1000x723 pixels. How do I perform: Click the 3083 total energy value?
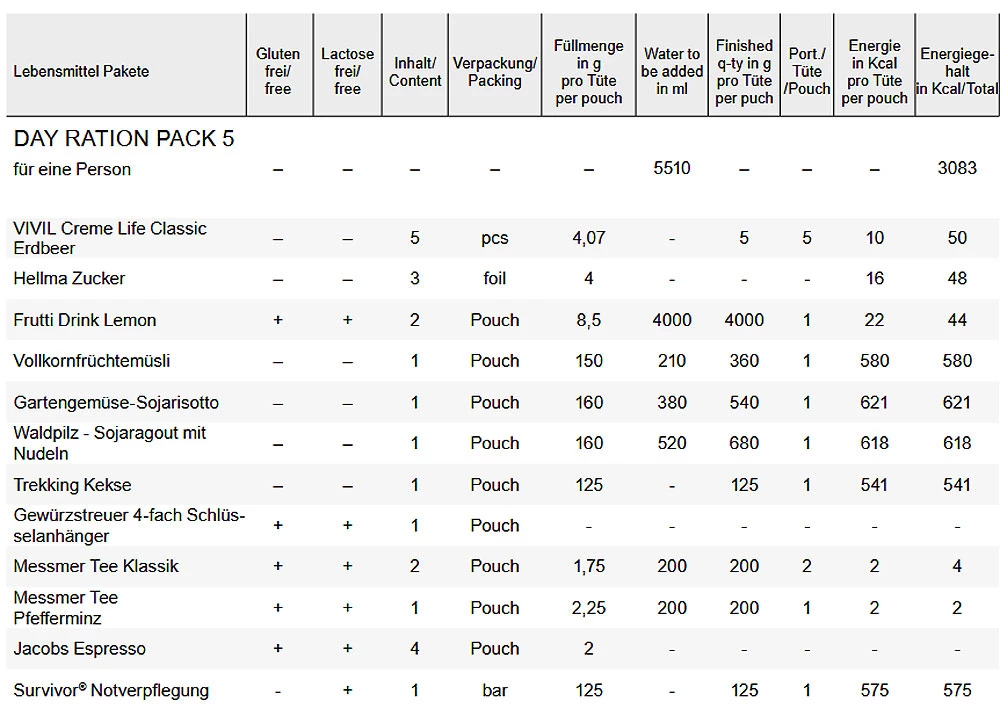[x=957, y=168]
